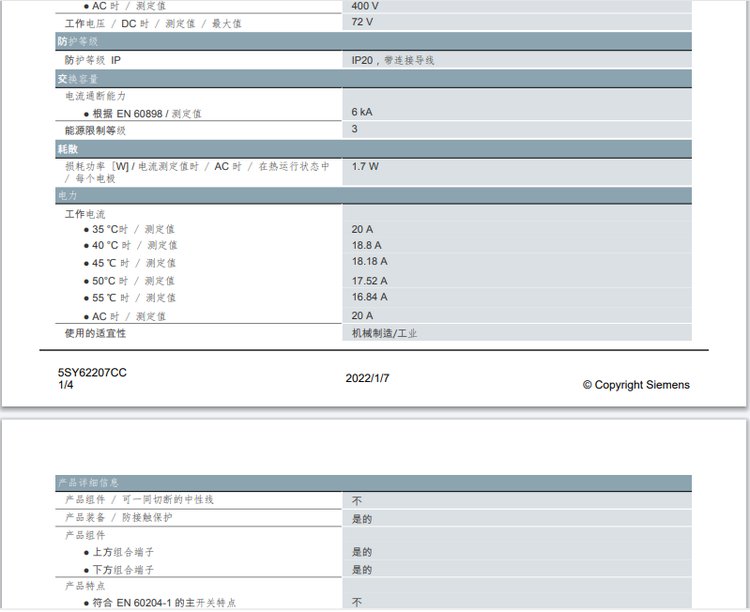750x612 pixels.
Task: Click the 17.52 A current value
Action: (x=369, y=281)
